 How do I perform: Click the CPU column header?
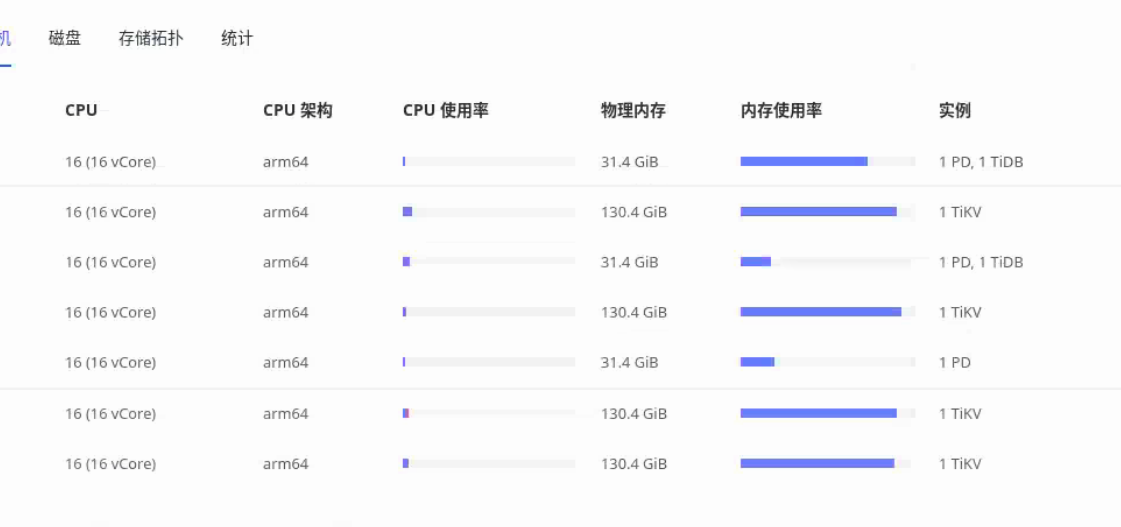81,111
